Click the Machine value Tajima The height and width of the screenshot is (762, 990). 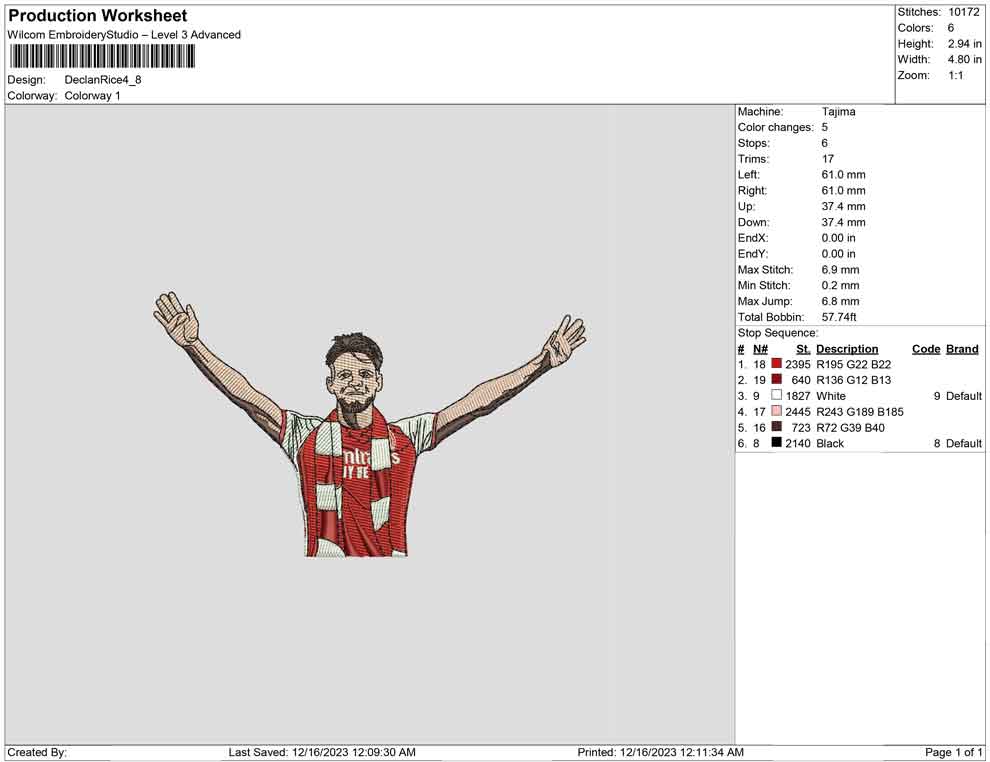tap(838, 111)
